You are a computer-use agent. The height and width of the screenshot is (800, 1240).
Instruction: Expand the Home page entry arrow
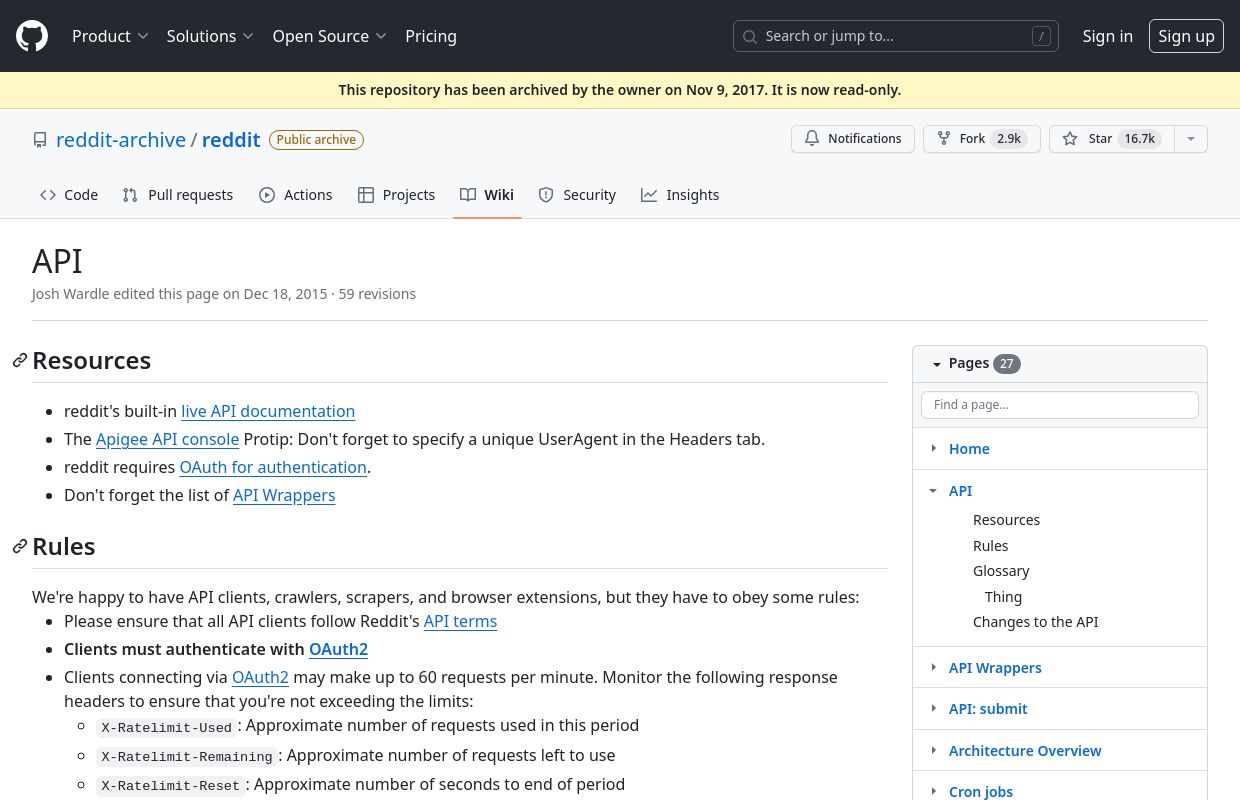(x=934, y=448)
